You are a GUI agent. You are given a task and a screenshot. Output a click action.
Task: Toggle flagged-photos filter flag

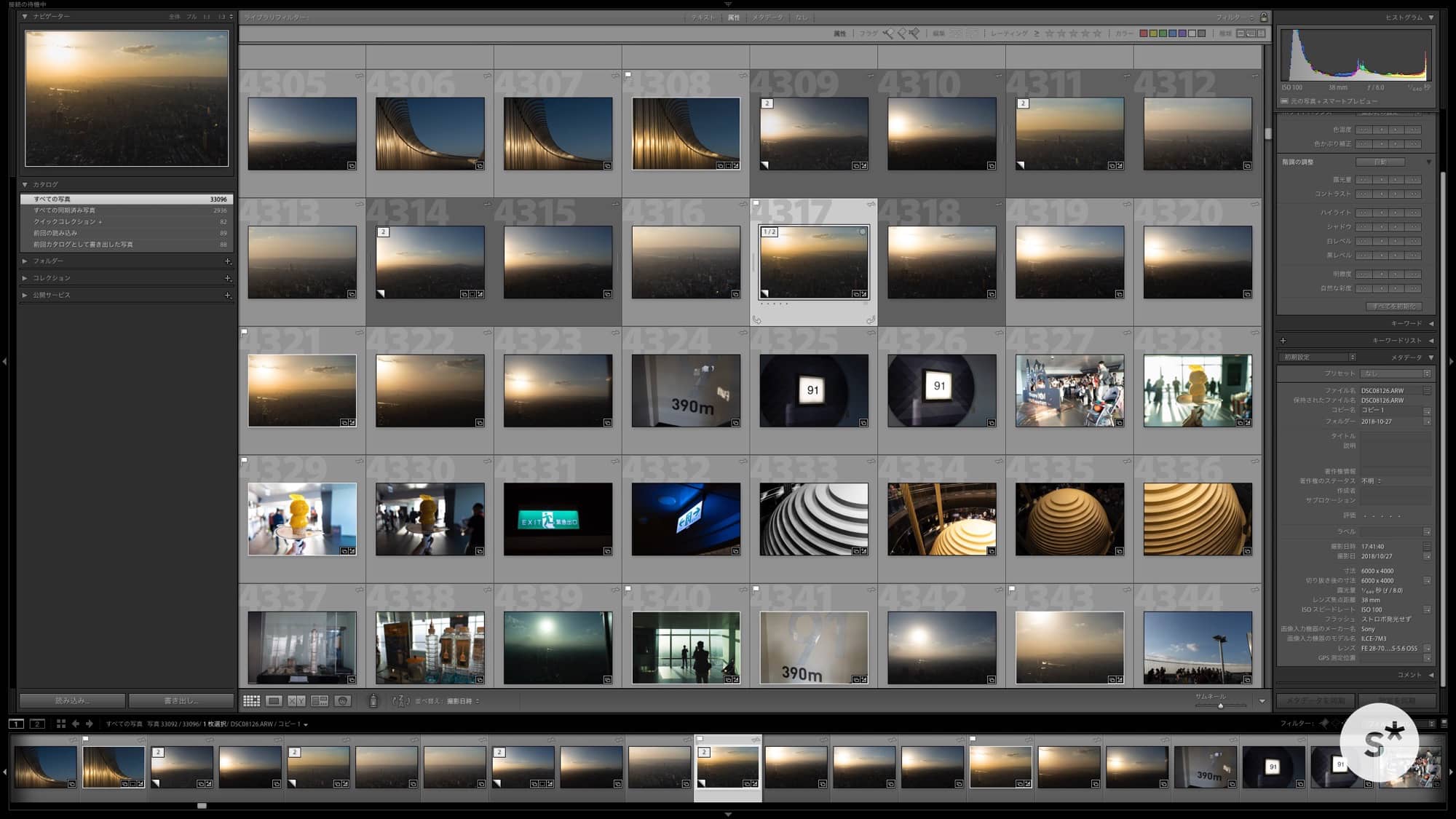click(x=888, y=33)
